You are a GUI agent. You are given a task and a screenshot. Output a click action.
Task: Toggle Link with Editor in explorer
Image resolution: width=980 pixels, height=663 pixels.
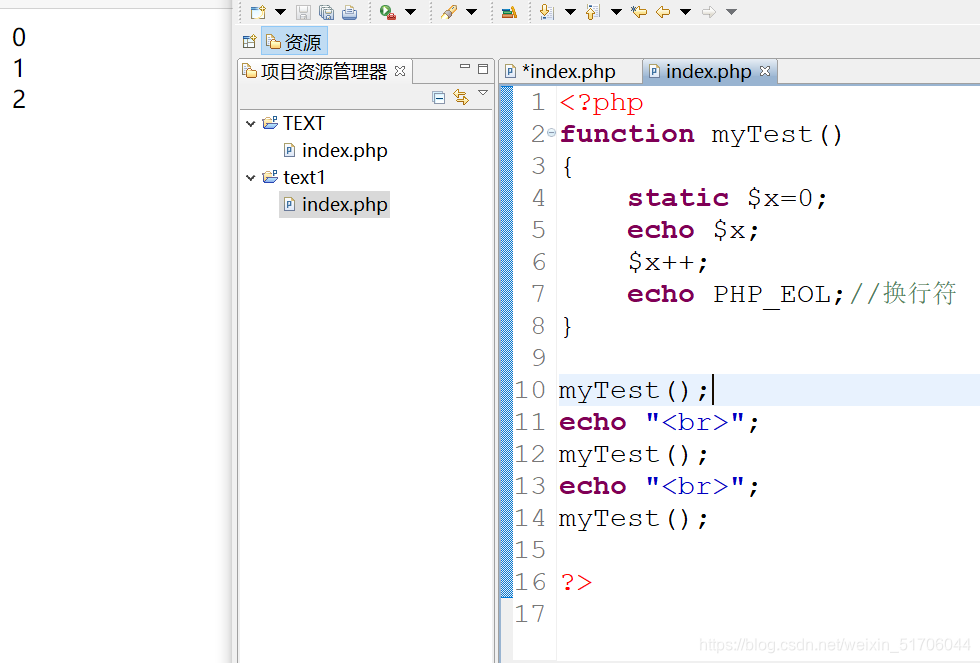[461, 97]
